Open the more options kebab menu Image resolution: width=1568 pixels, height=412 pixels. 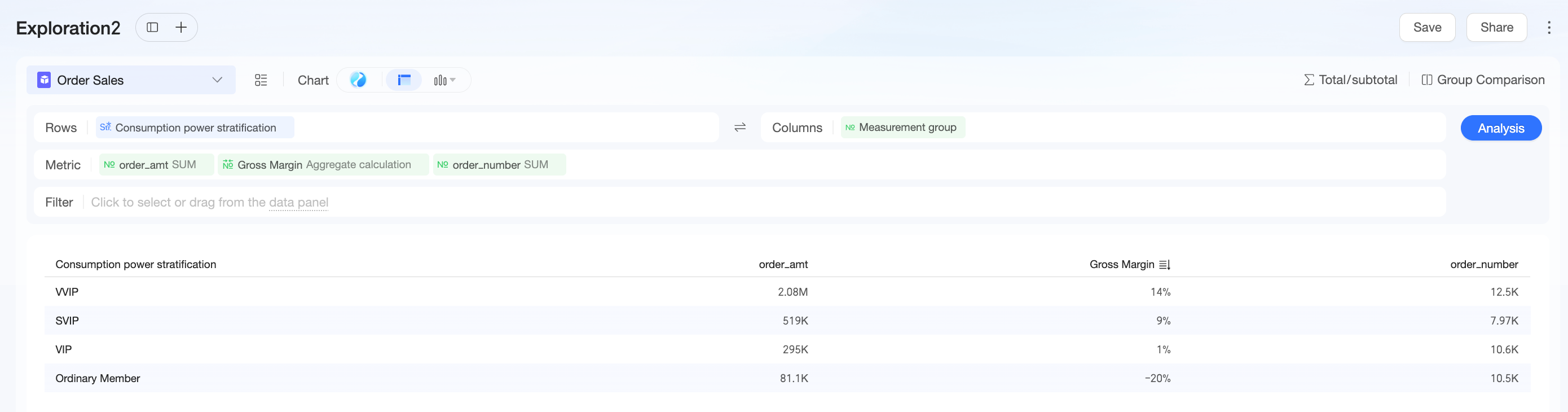click(x=1548, y=28)
